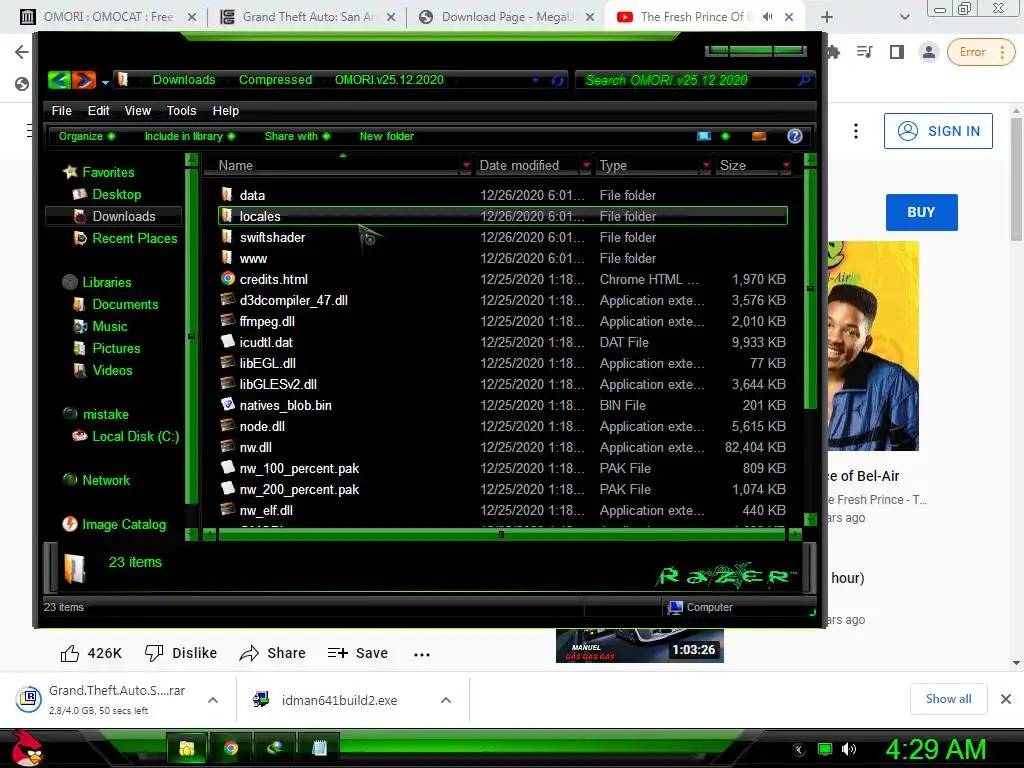Click the blue Help question mark icon
The width and height of the screenshot is (1024, 768).
[795, 136]
